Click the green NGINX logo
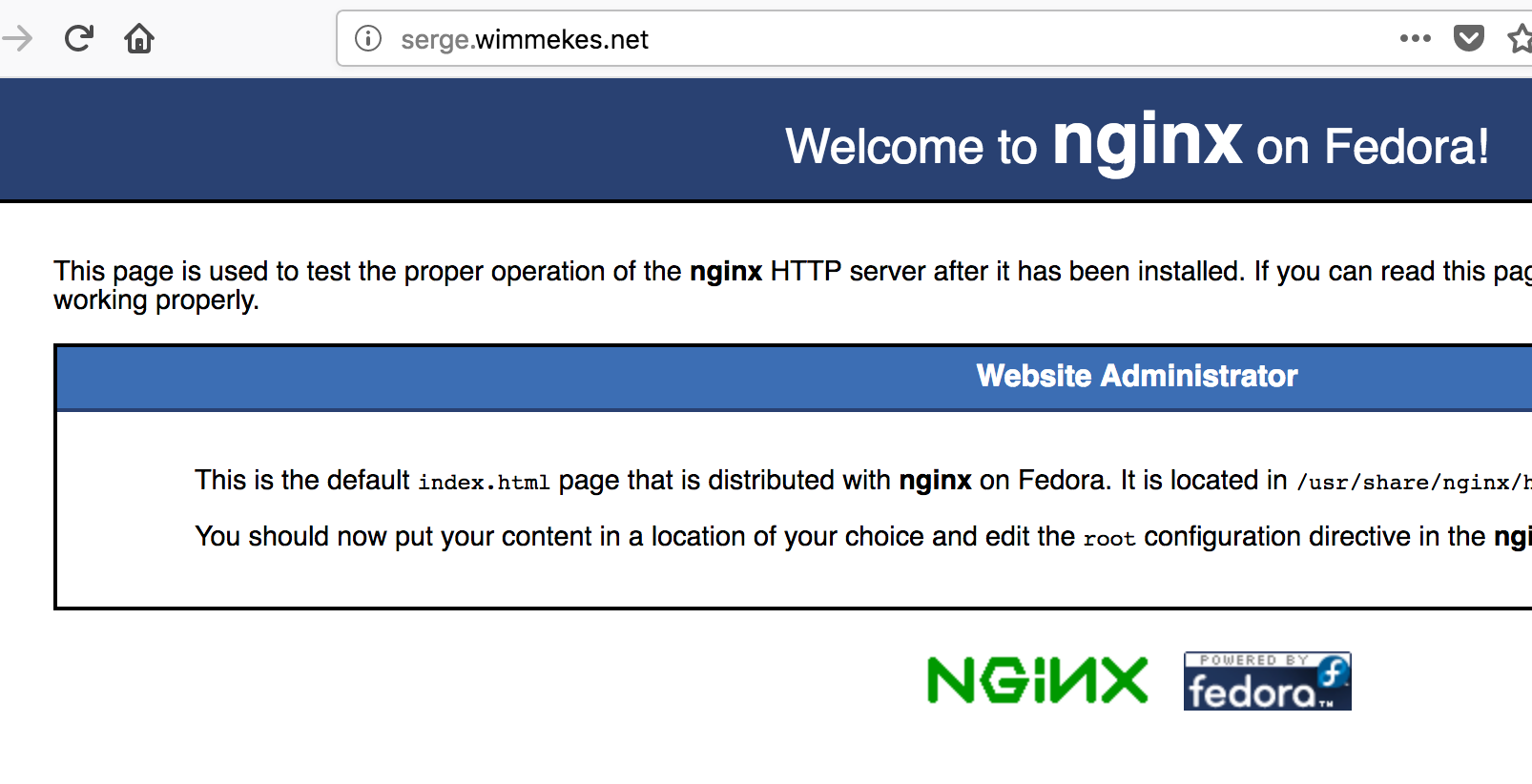 tap(1037, 680)
